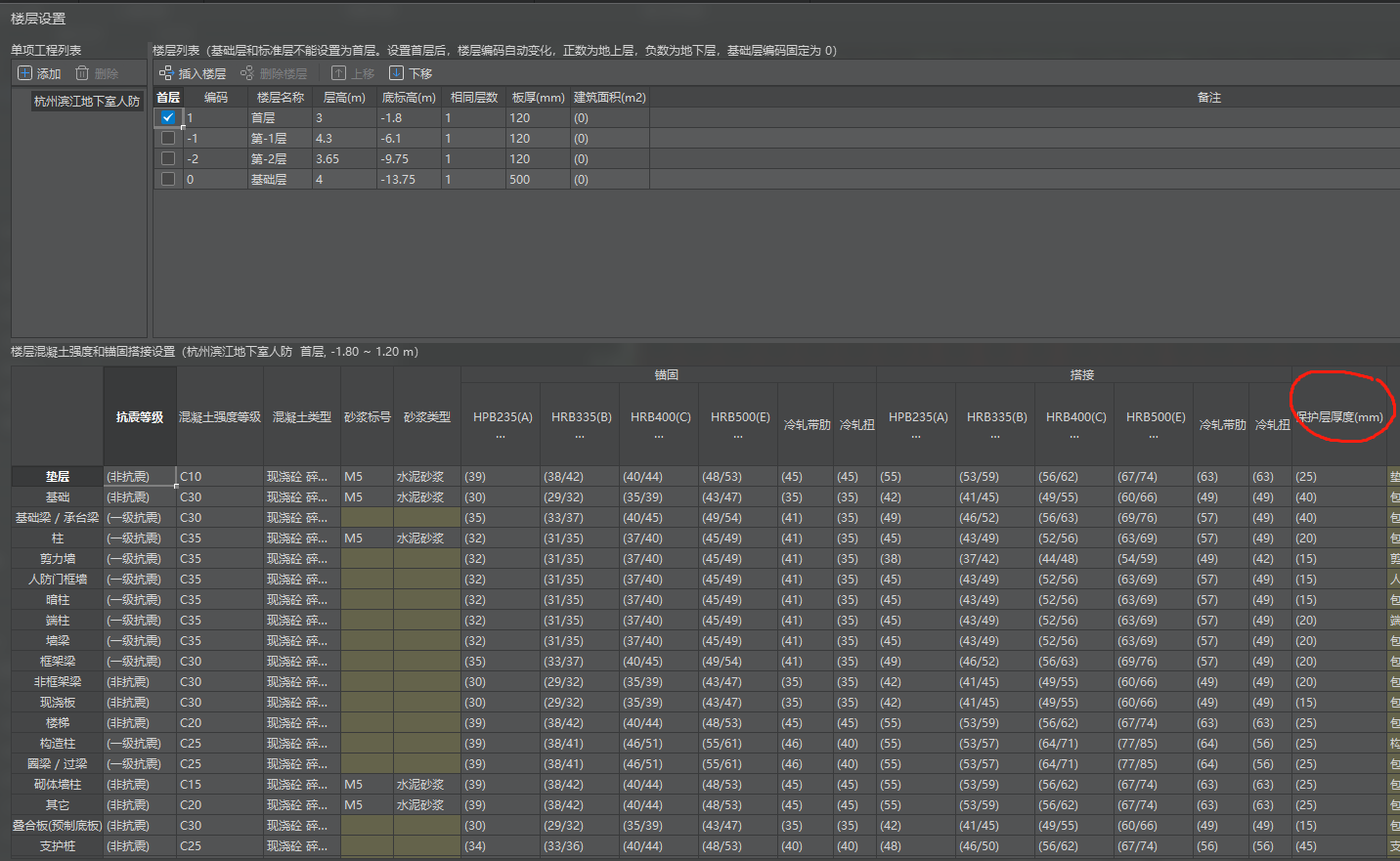Select the 支护桩 row header

58,845
